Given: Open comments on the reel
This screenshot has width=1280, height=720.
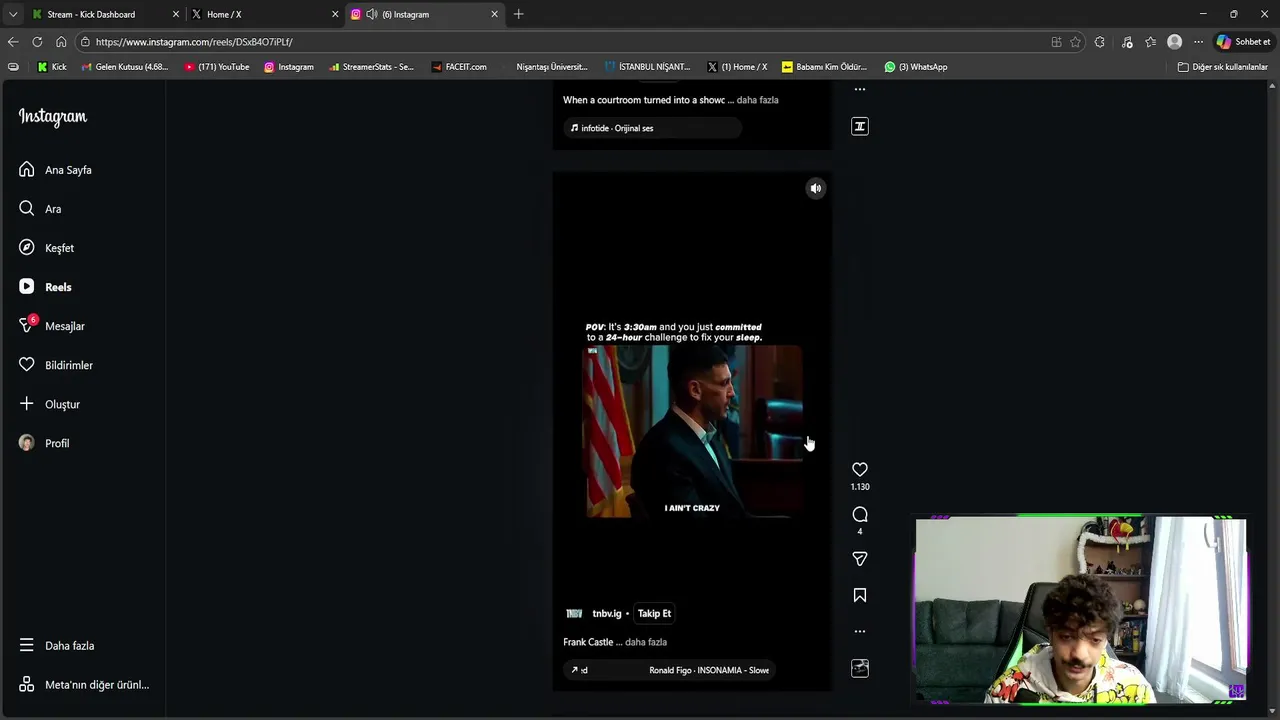Looking at the screenshot, I should pyautogui.click(x=860, y=514).
